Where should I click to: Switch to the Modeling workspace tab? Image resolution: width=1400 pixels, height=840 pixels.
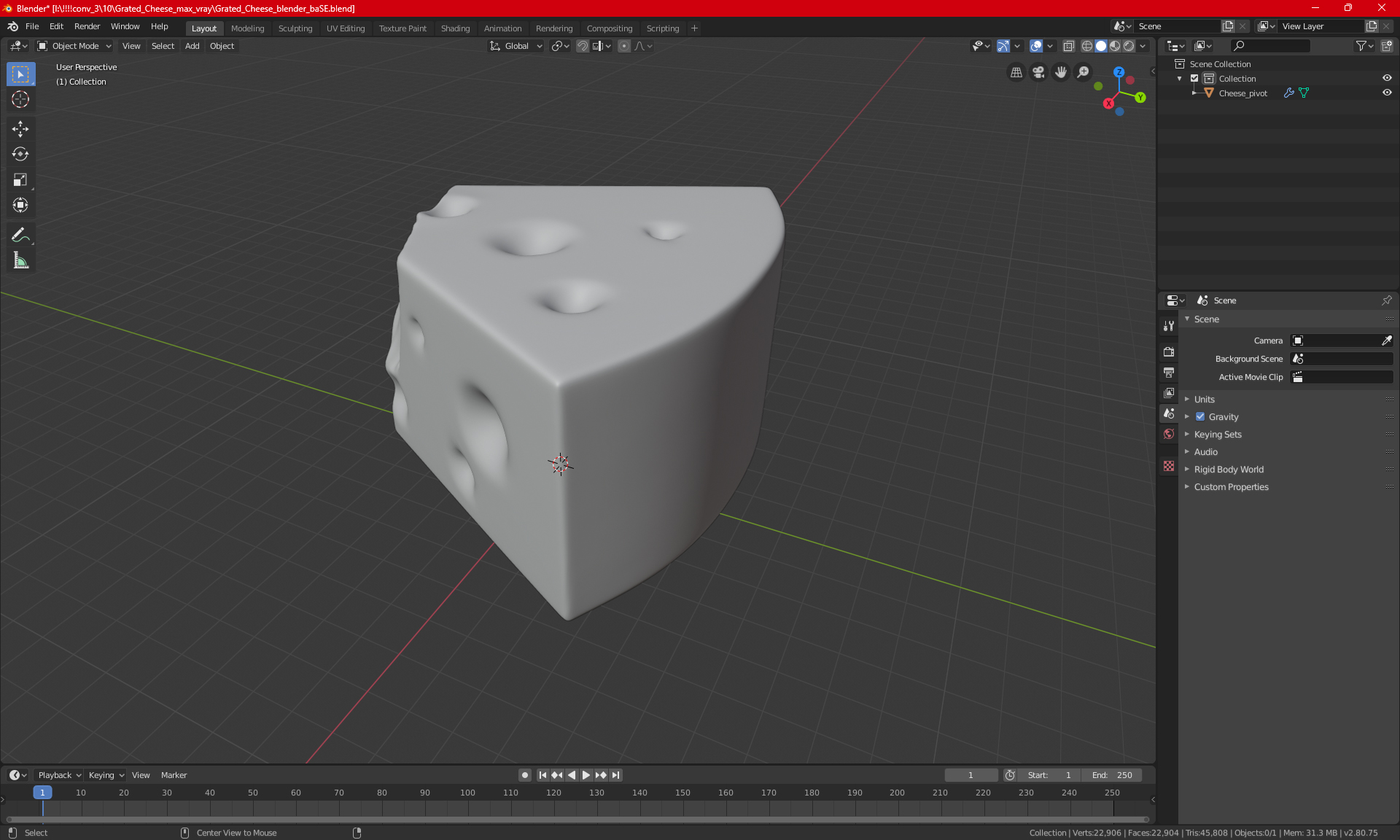click(x=247, y=28)
